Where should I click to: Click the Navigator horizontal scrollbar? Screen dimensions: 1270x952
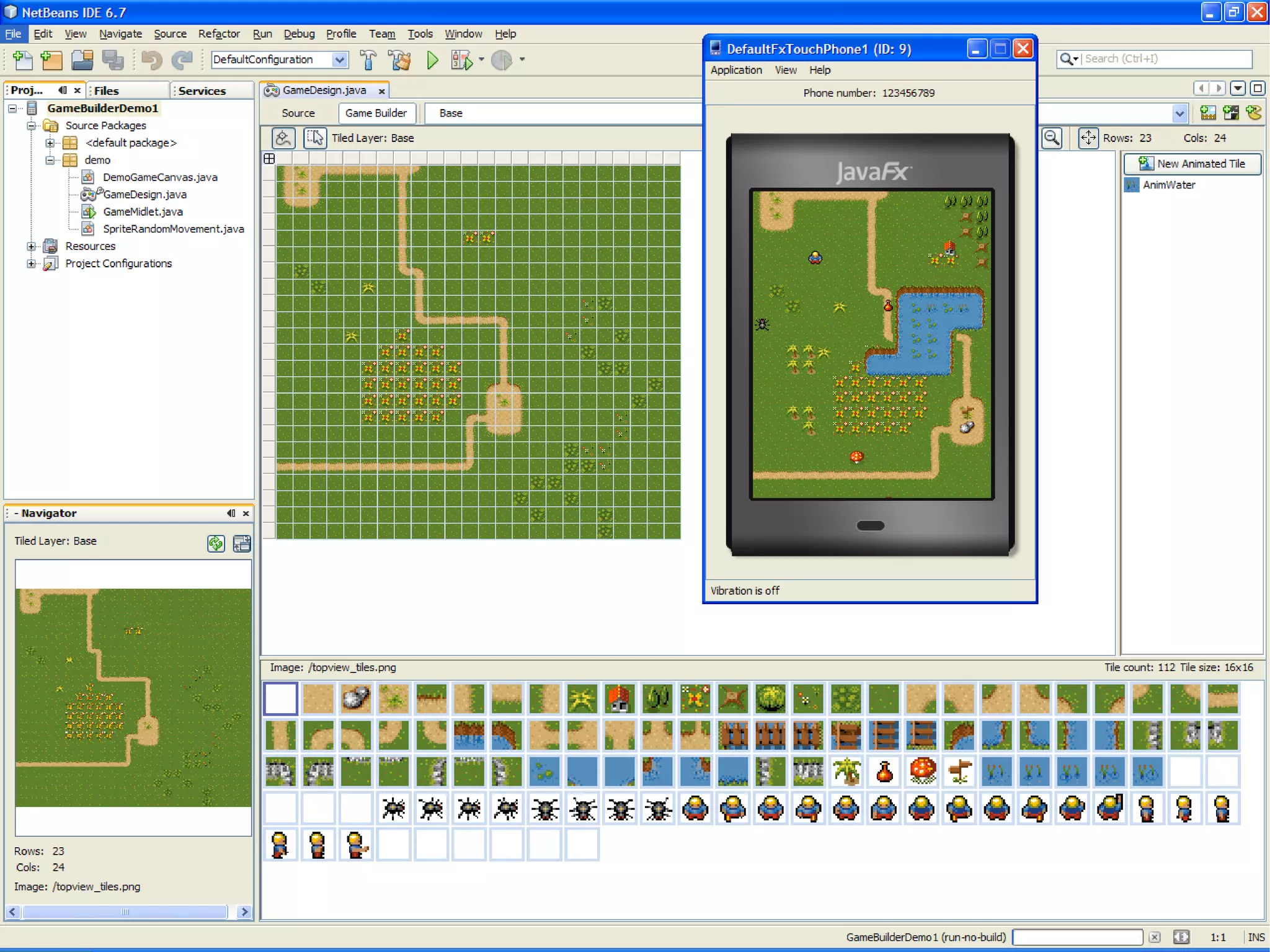(x=124, y=912)
